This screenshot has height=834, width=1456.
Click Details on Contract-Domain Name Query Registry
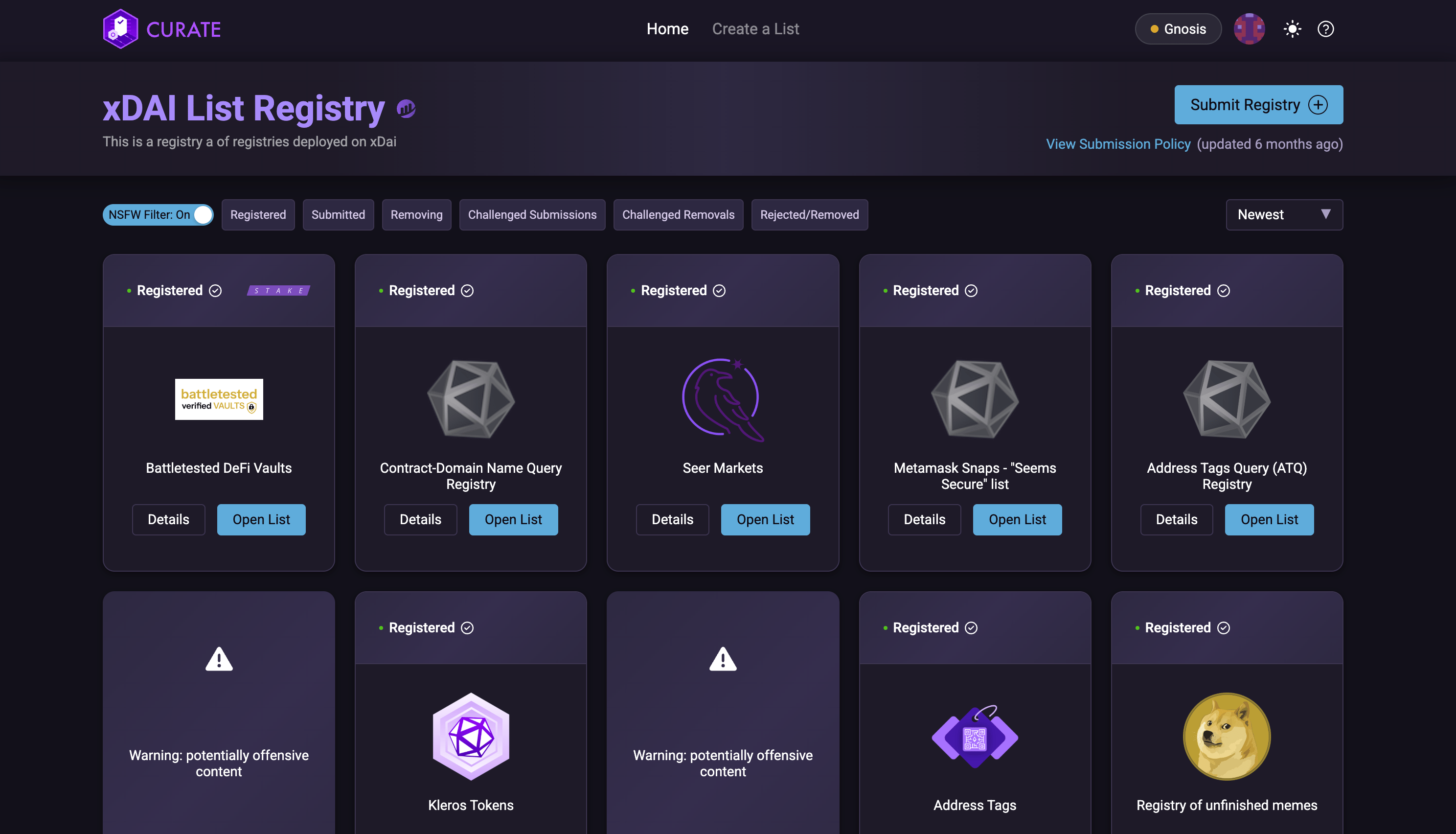[420, 519]
